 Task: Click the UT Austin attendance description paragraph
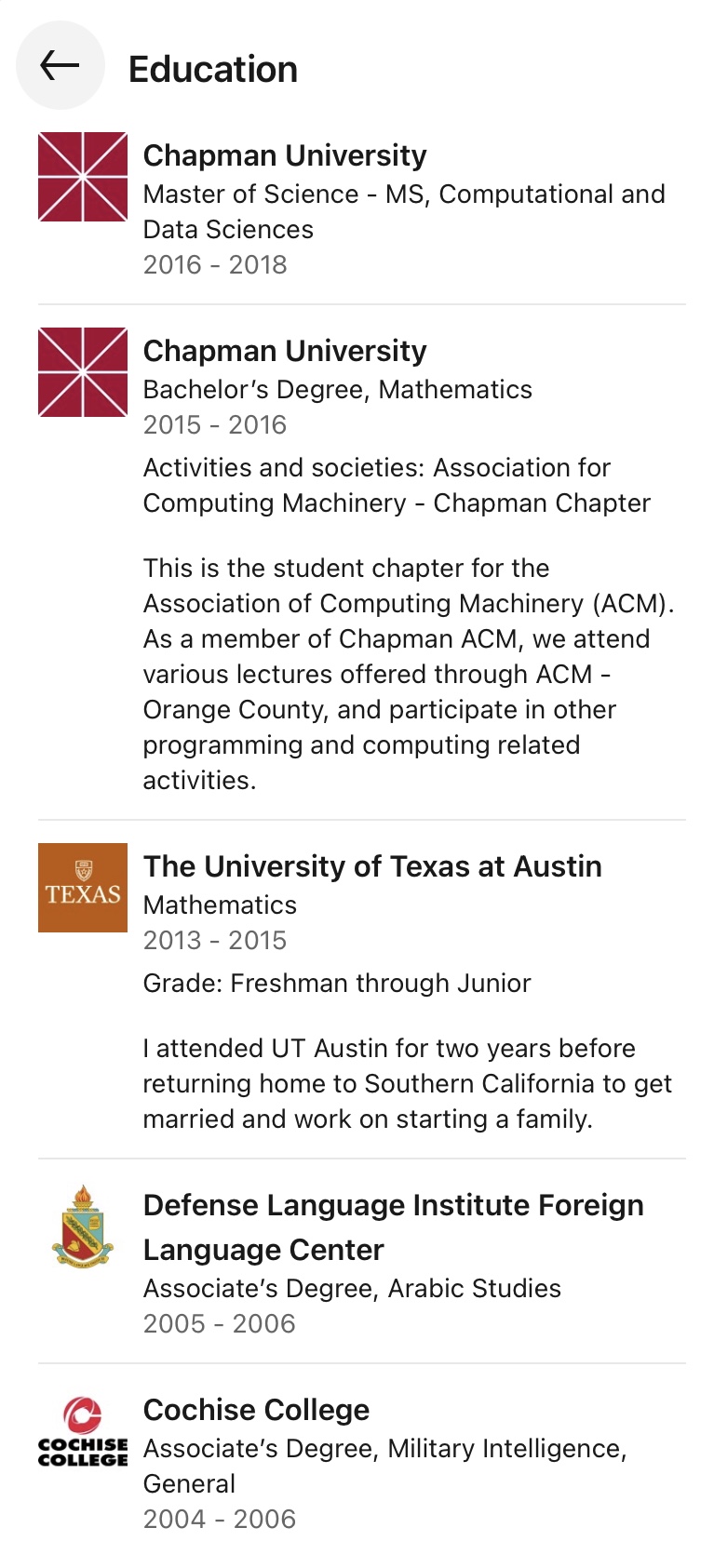(407, 1083)
